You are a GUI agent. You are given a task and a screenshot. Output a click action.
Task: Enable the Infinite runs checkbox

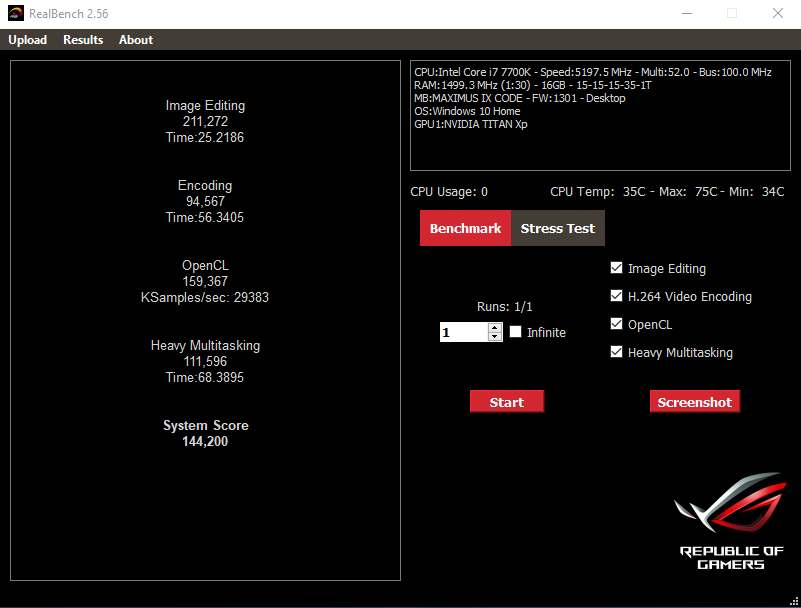[x=515, y=332]
